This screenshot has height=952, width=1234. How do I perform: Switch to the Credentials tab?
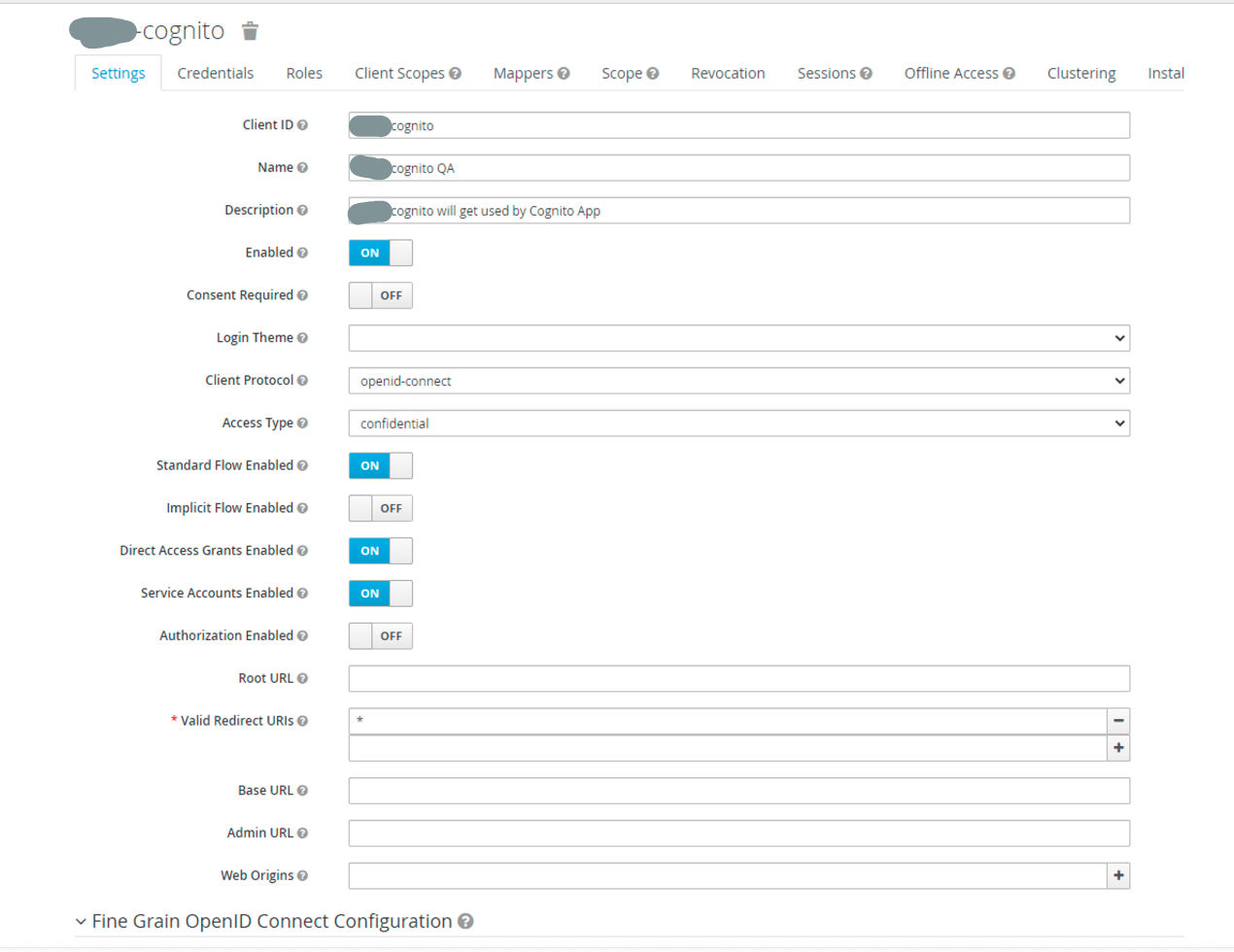click(x=215, y=73)
